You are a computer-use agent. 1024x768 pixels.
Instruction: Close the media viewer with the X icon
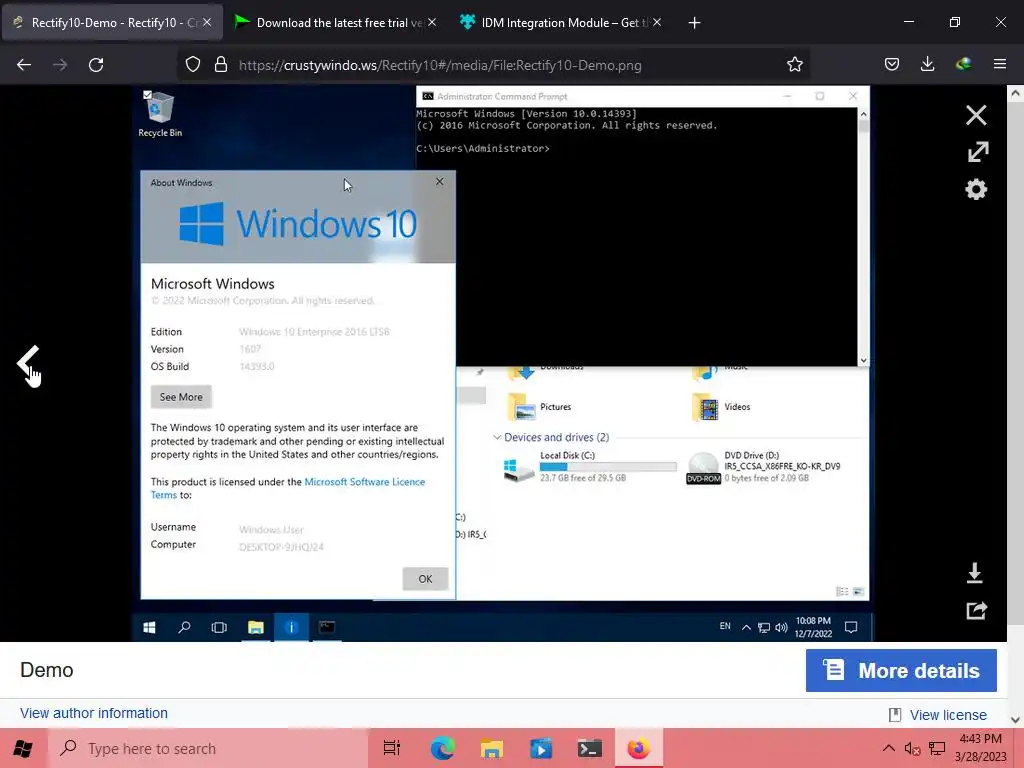(976, 116)
